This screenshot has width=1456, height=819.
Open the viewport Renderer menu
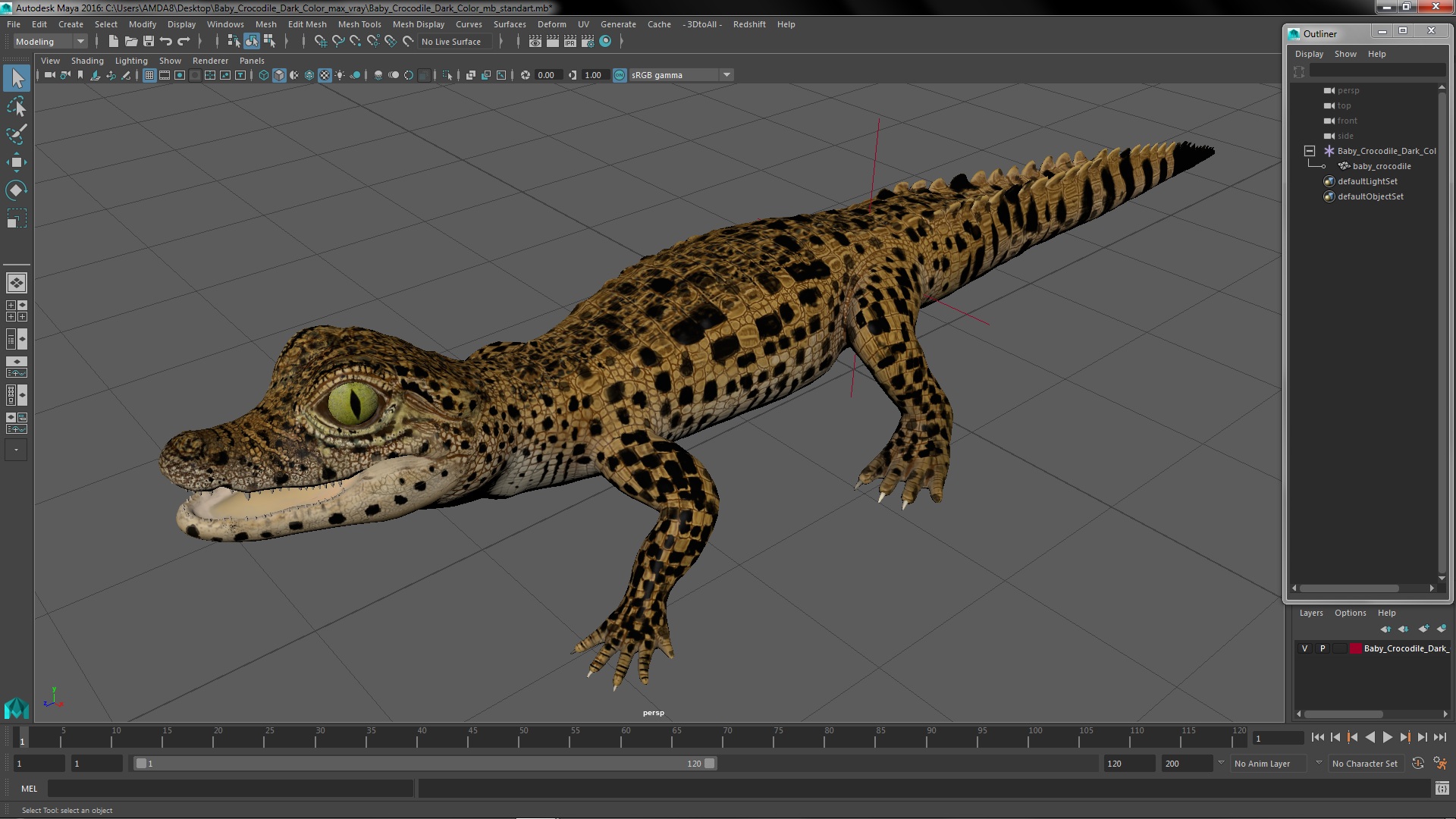pos(210,61)
